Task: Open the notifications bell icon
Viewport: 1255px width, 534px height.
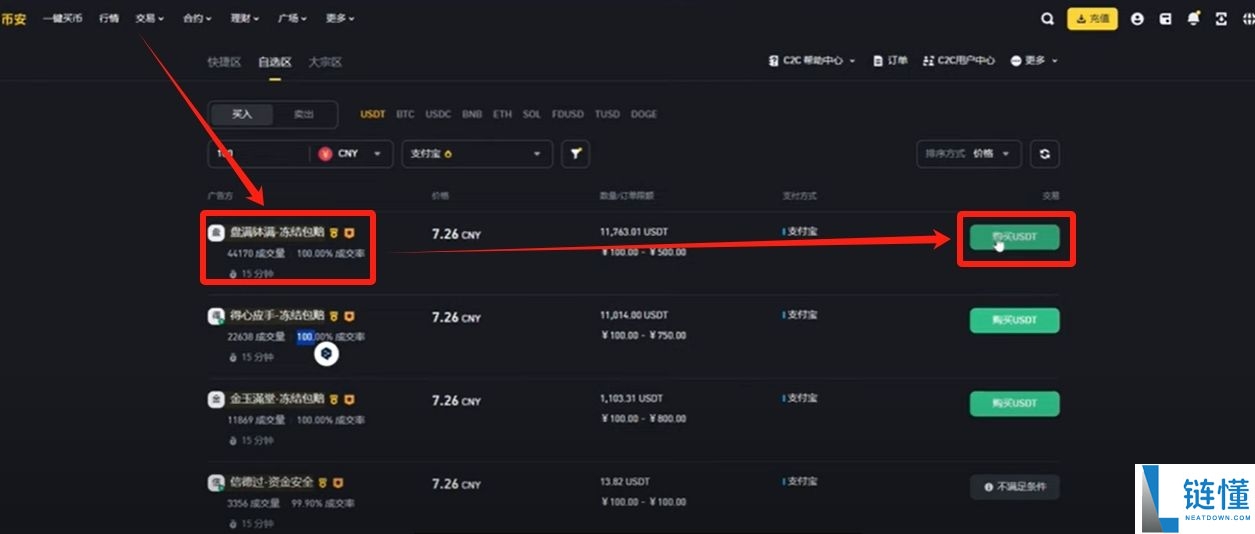Action: click(x=1193, y=19)
